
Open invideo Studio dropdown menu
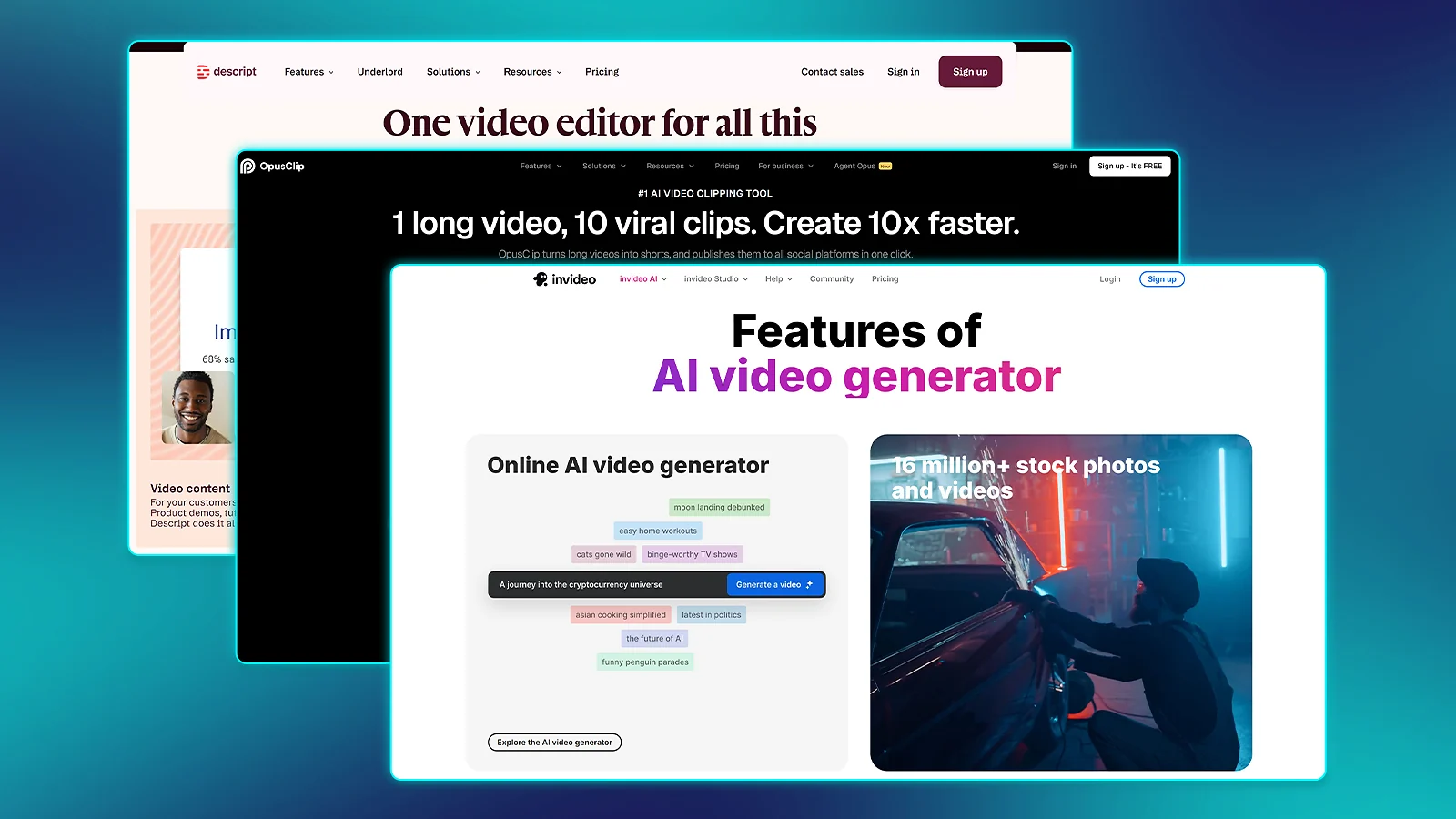[716, 279]
